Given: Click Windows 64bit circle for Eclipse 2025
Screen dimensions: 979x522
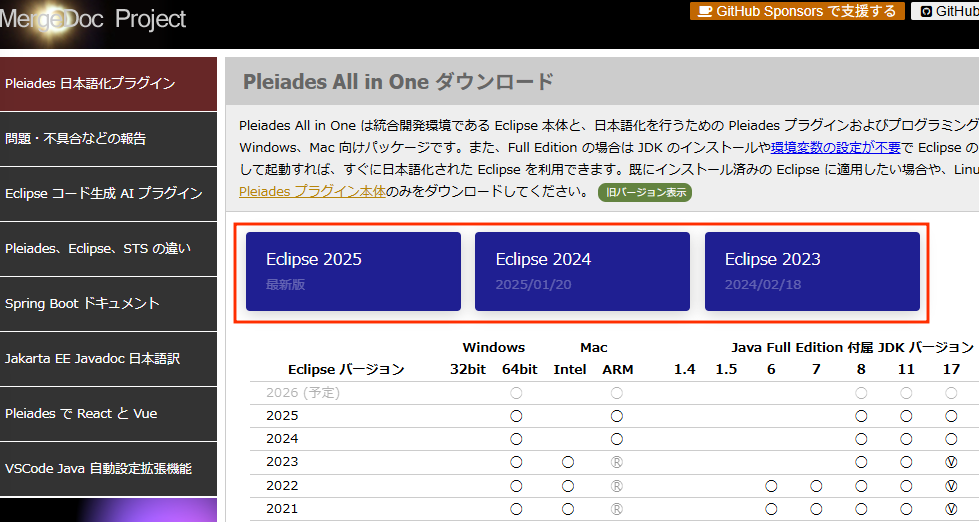Looking at the screenshot, I should (517, 416).
